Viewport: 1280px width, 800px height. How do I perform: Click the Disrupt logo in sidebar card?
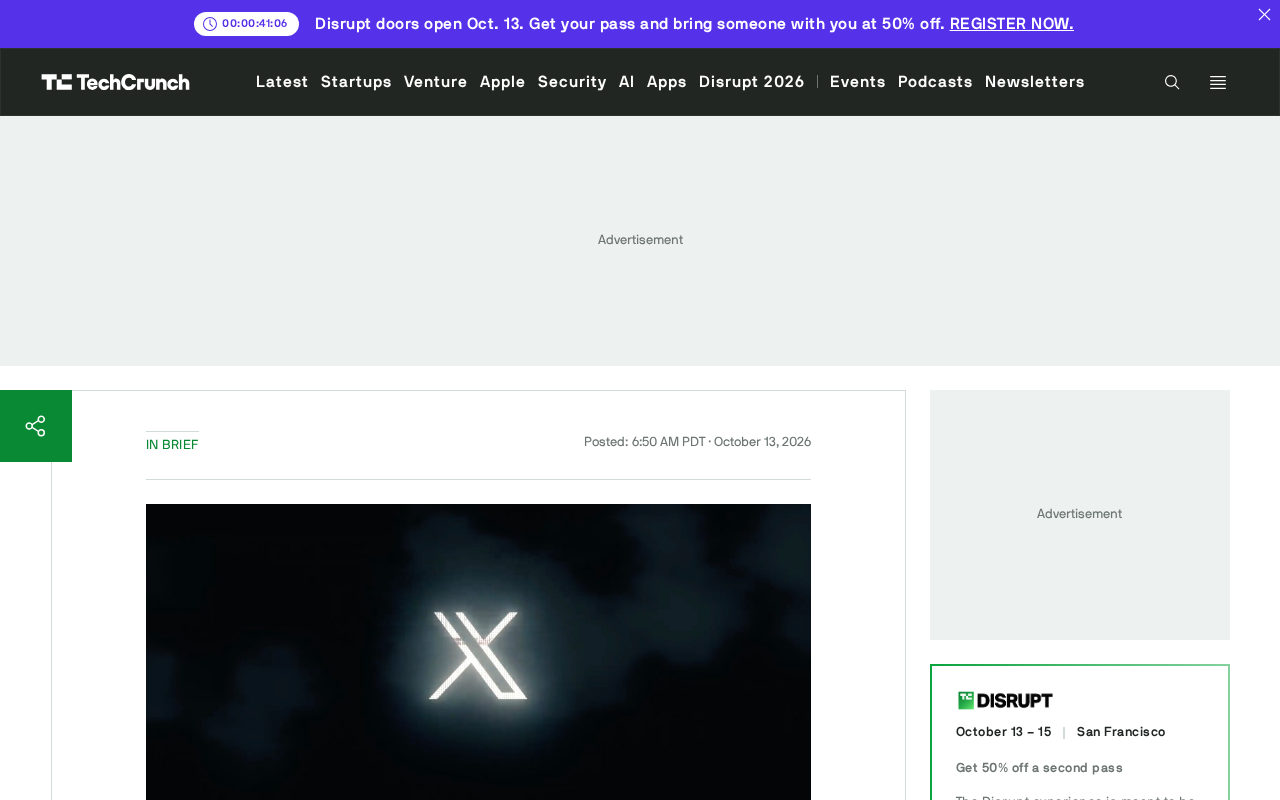pyautogui.click(x=1005, y=700)
